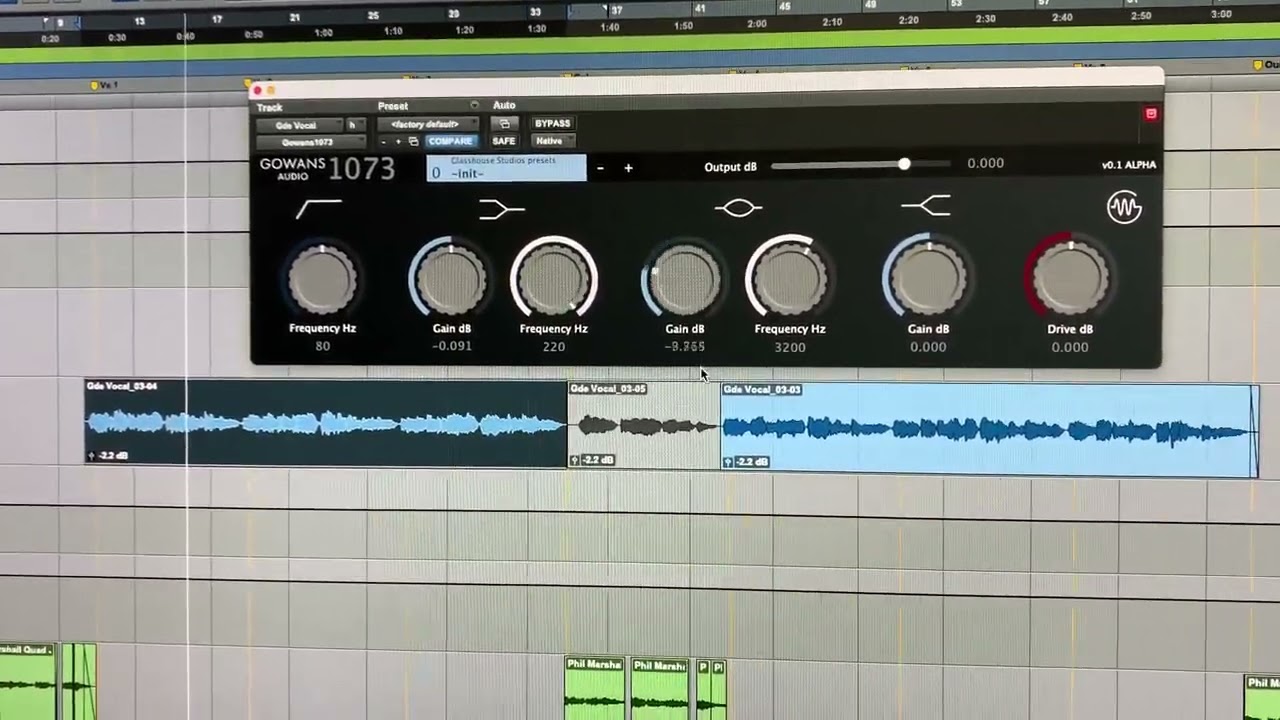Toggle the COMPARE button
This screenshot has height=720, width=1280.
[450, 142]
